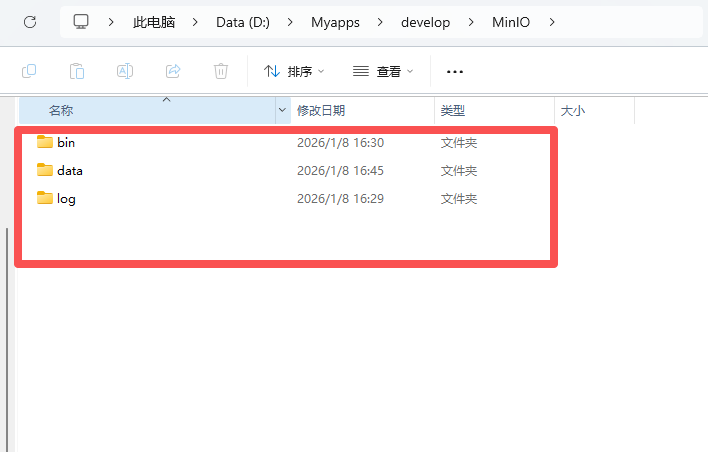Expand chevron after MinIO breadcrumb
Image resolution: width=708 pixels, height=452 pixels.
[x=552, y=22]
